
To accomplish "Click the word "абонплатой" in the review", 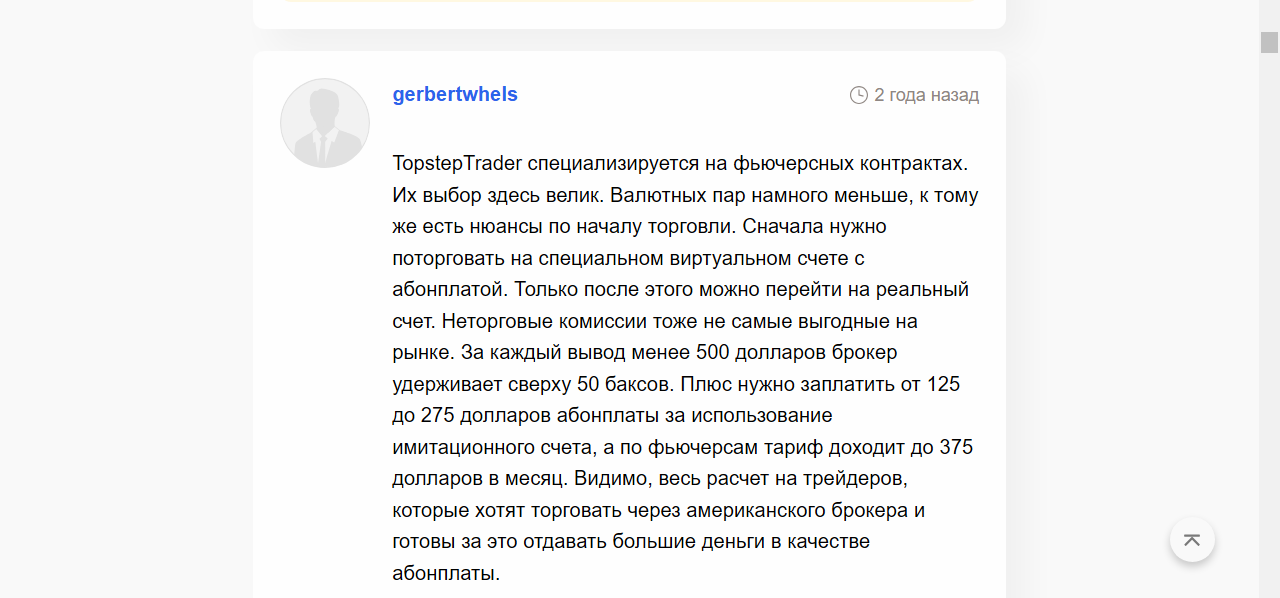I will coord(444,290).
